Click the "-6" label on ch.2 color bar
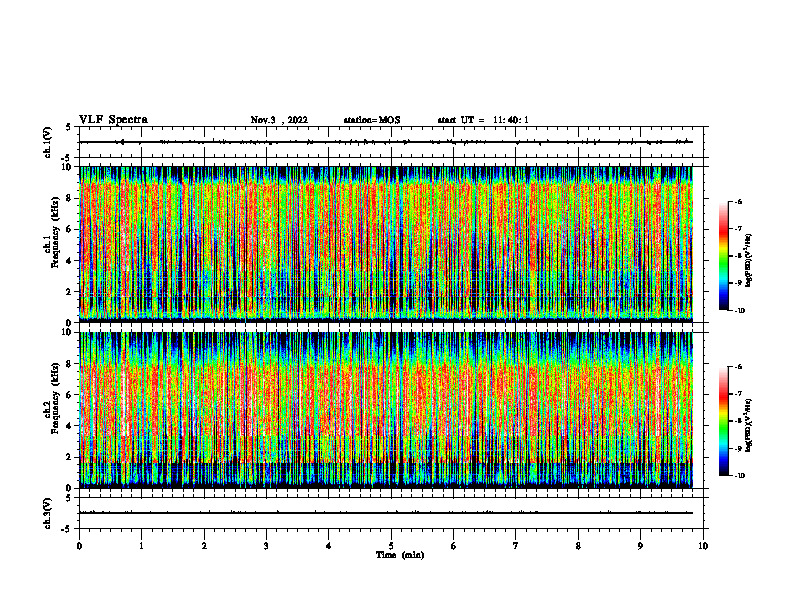Screen dimensions: 792x612 737,367
